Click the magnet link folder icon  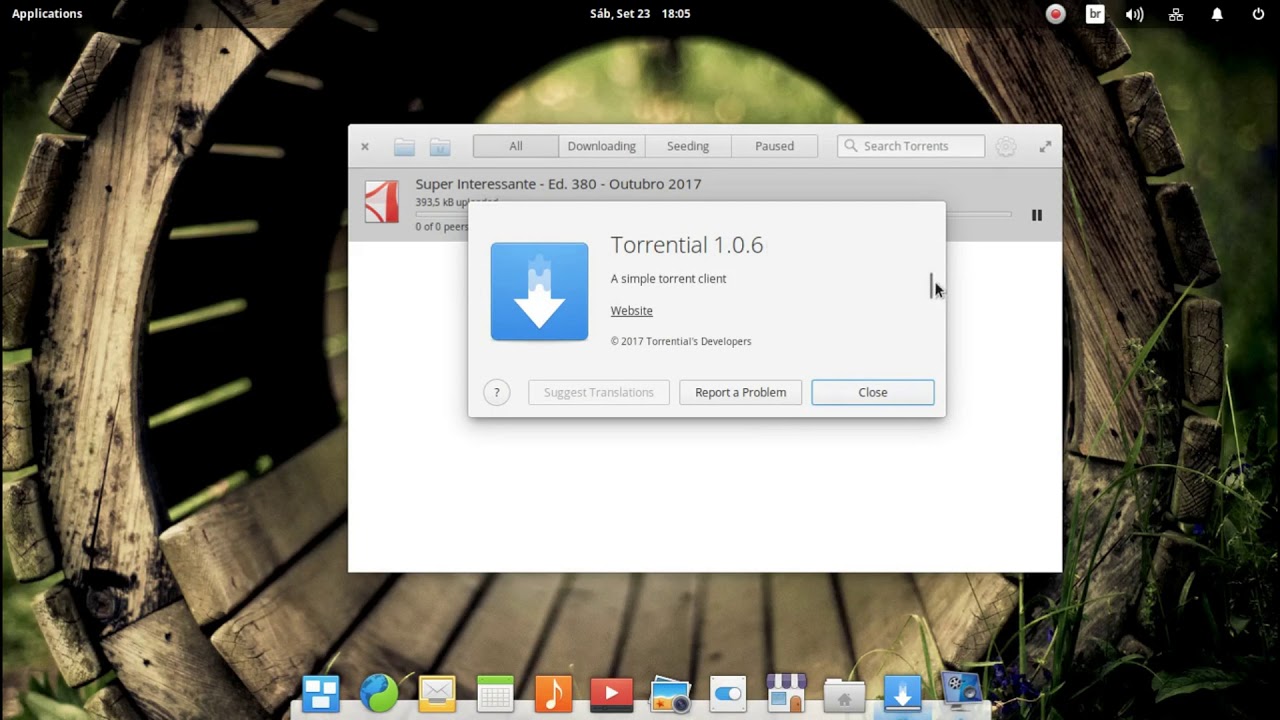[440, 147]
